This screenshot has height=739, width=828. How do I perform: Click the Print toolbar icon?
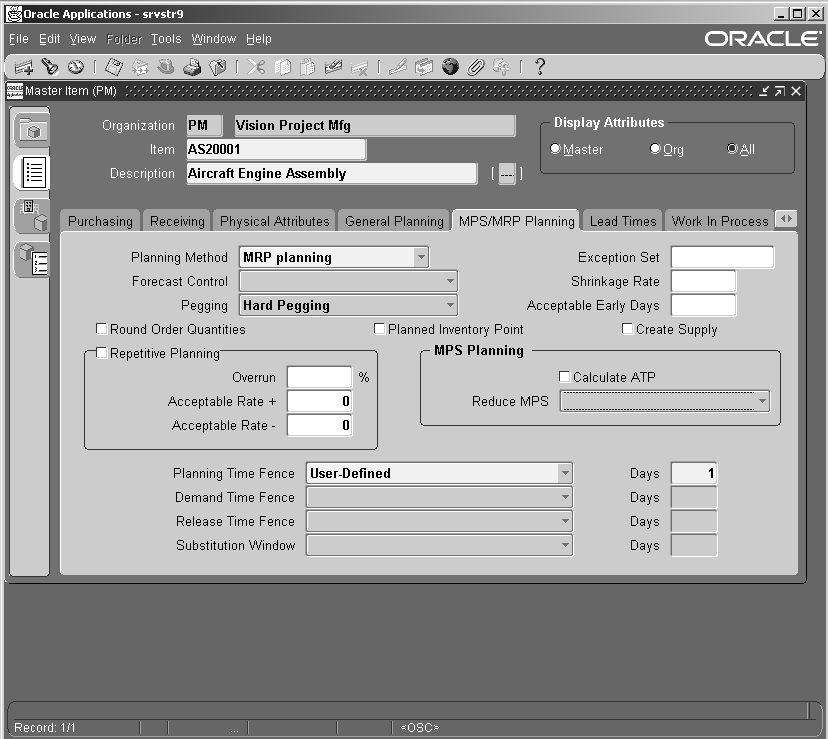tap(192, 67)
